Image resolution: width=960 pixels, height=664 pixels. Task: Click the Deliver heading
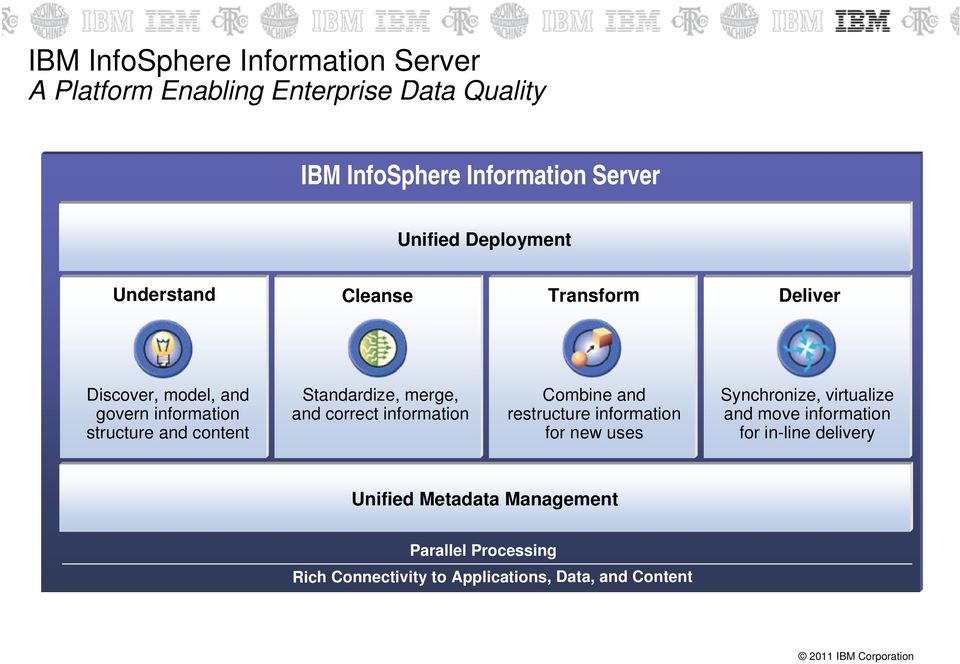click(x=809, y=295)
